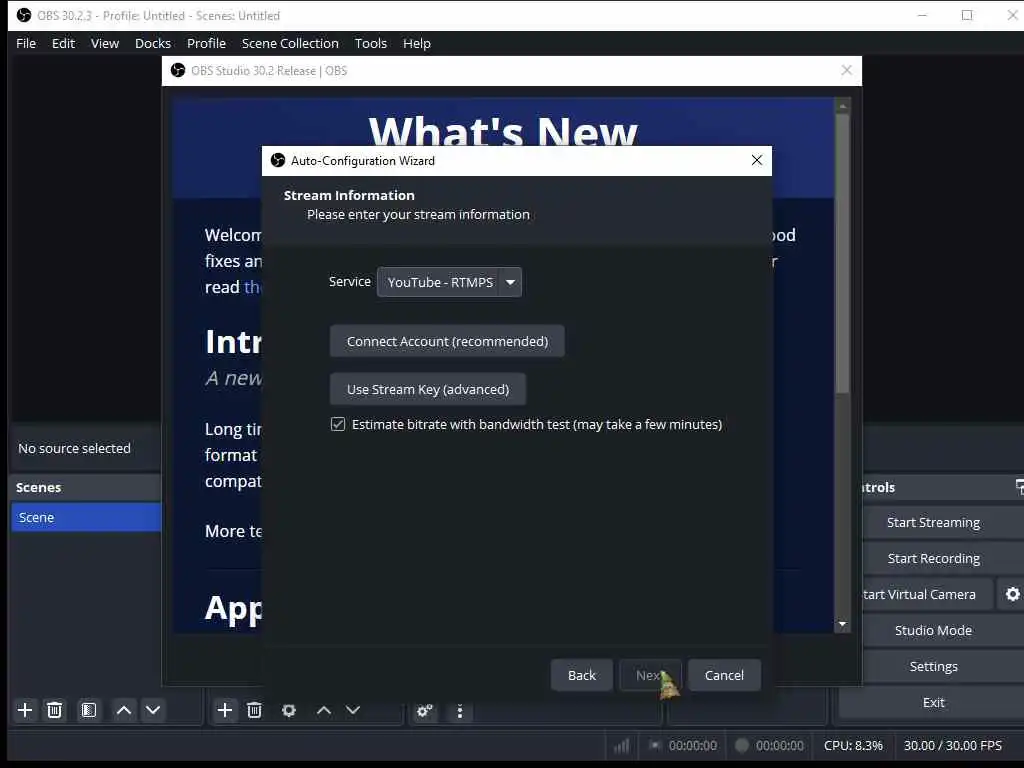Click the network signal bars status icon
Image resolution: width=1024 pixels, height=768 pixels.
pyautogui.click(x=621, y=745)
